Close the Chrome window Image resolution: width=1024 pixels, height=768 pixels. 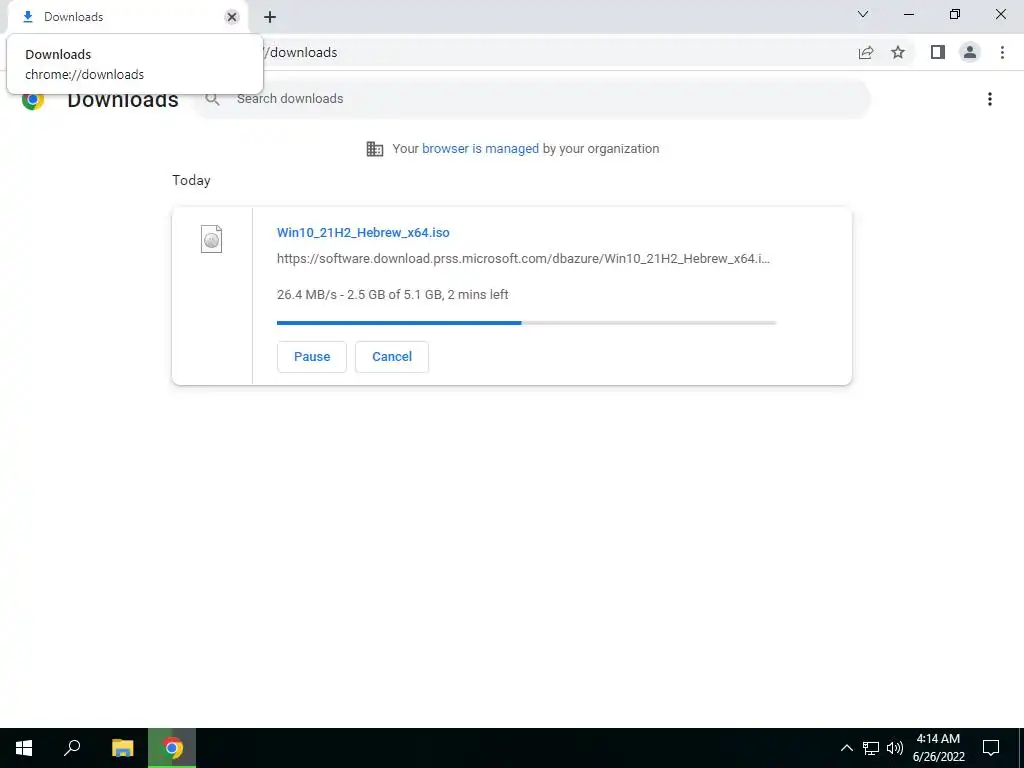pos(1000,14)
